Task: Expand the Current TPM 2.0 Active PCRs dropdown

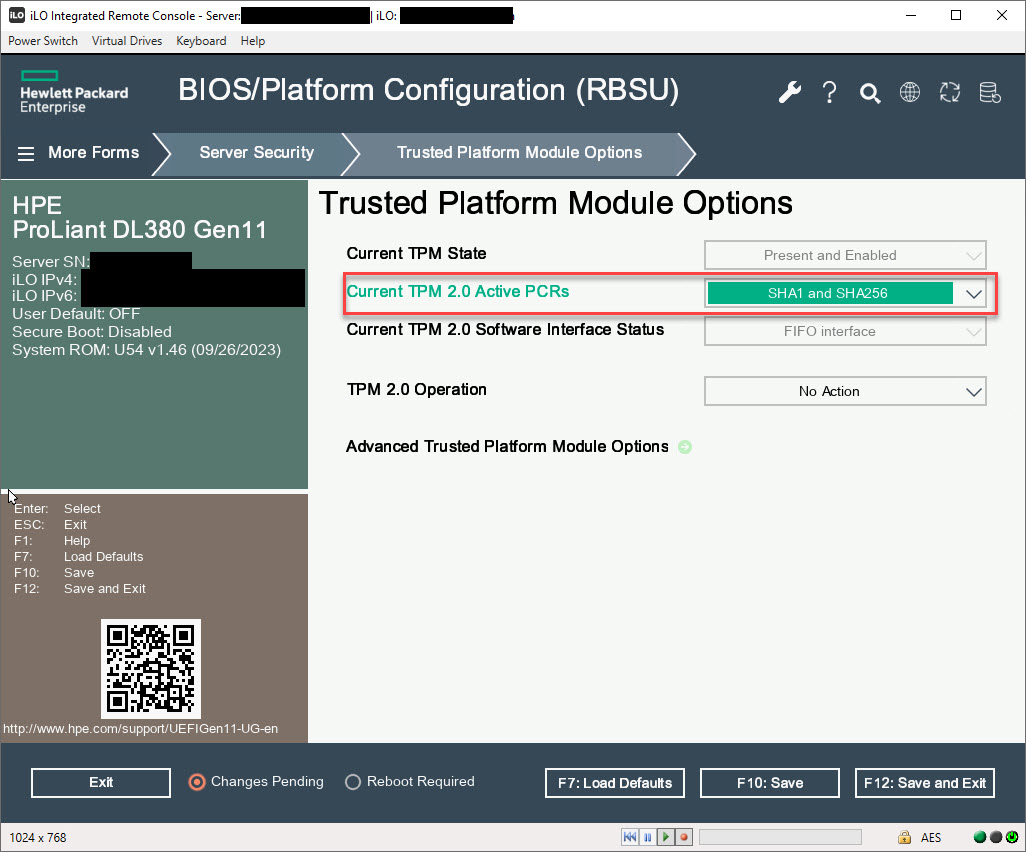Action: [845, 293]
